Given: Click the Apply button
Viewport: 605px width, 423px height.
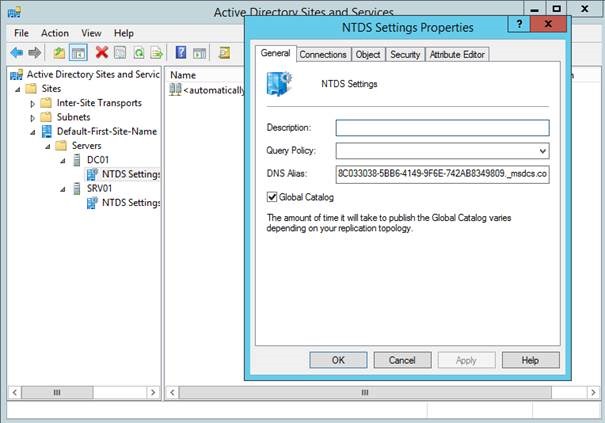Looking at the screenshot, I should (x=466, y=360).
